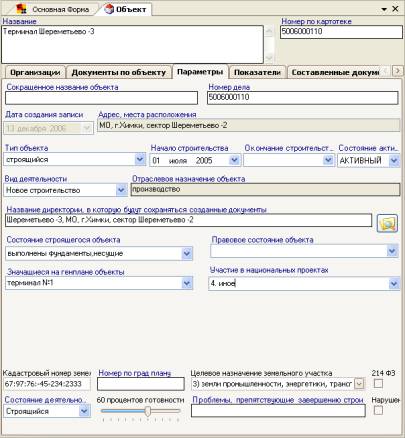
Task: Tick the 214 ФЗ checkbox
Action: (x=378, y=384)
